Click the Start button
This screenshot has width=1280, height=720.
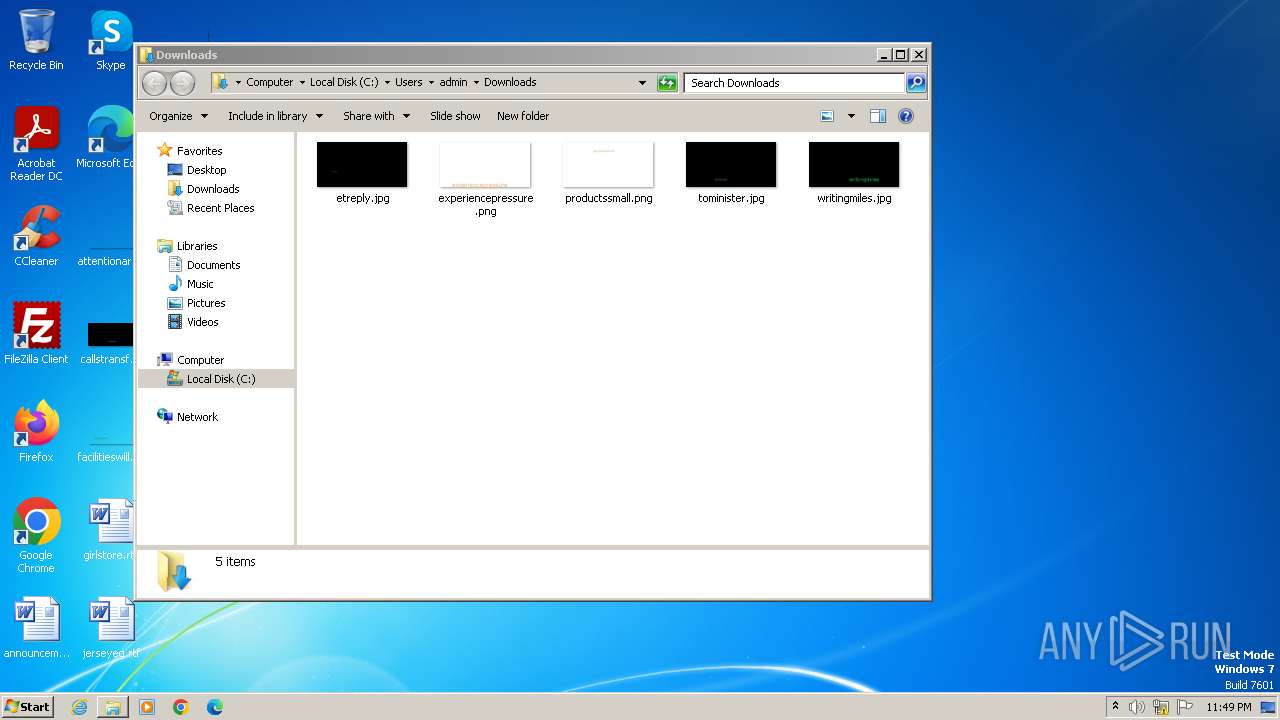pos(28,707)
